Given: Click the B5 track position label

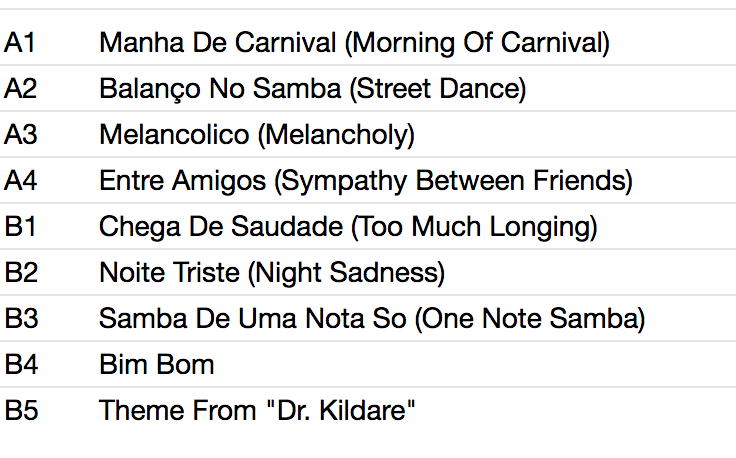Looking at the screenshot, I should click(21, 411).
